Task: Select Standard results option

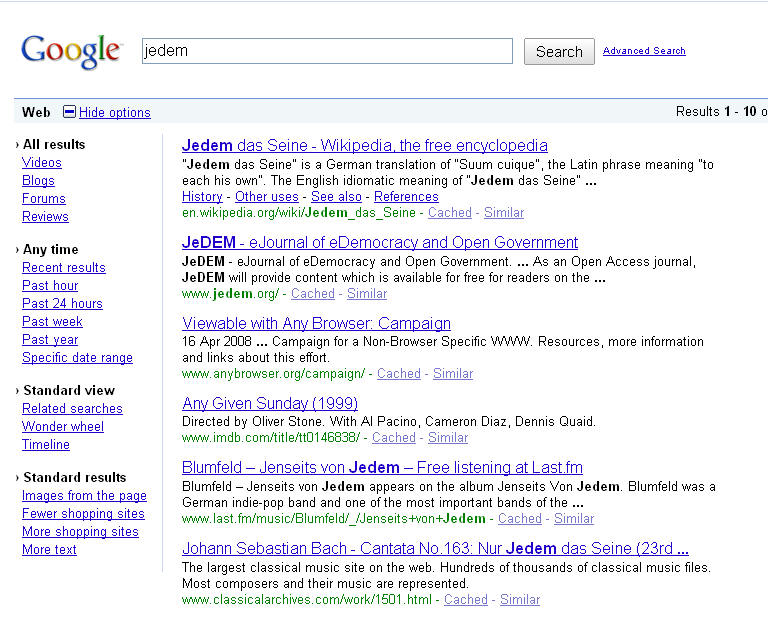Action: (74, 477)
